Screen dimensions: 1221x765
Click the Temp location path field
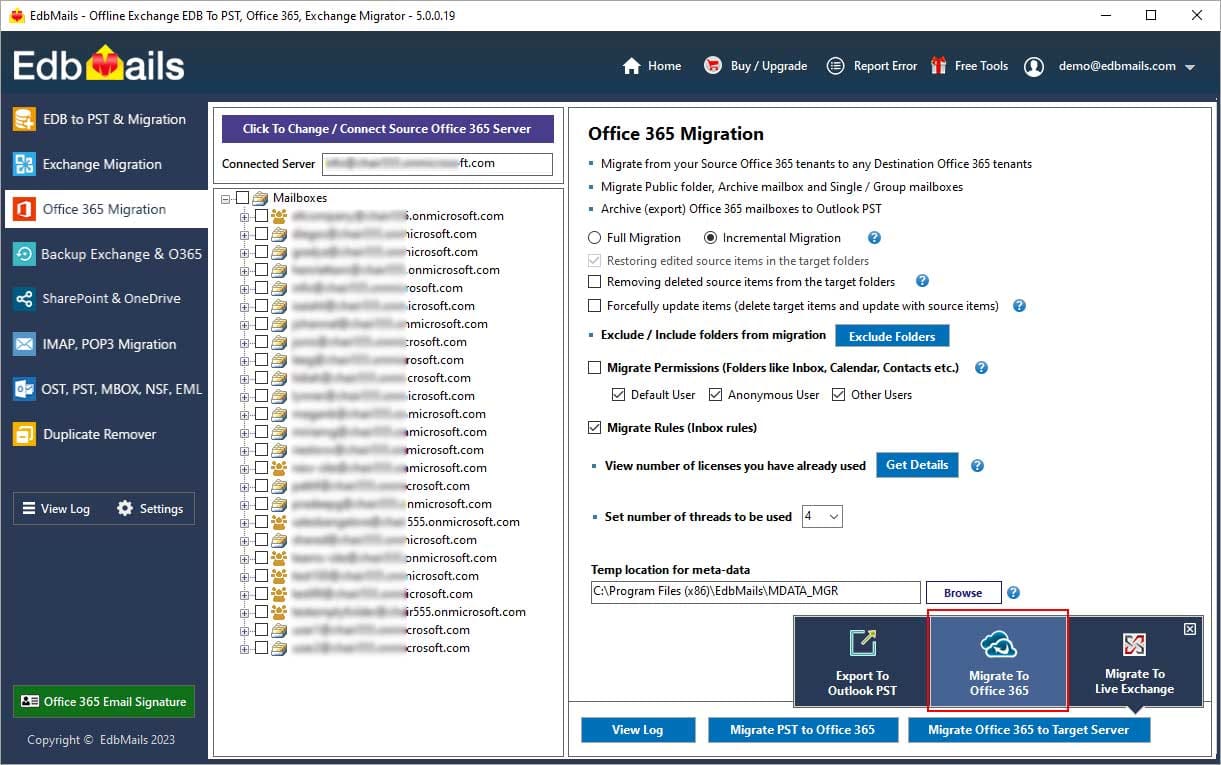coord(755,592)
